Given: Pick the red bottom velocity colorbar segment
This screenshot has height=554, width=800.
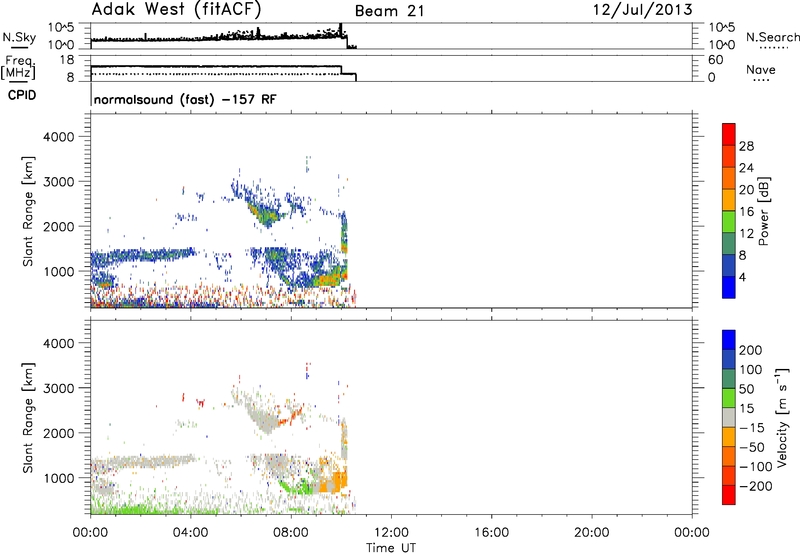Looking at the screenshot, I should [x=729, y=495].
